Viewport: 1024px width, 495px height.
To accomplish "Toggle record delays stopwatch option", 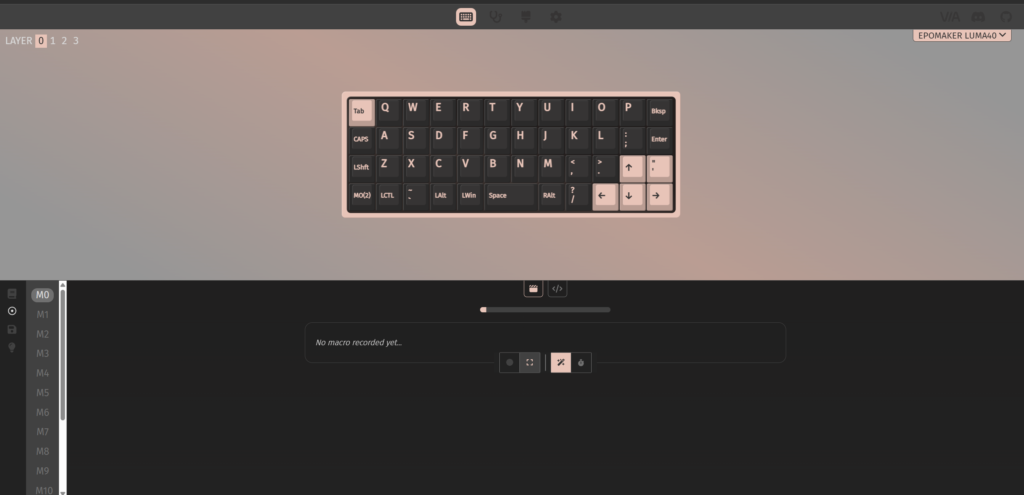I will pyautogui.click(x=581, y=362).
